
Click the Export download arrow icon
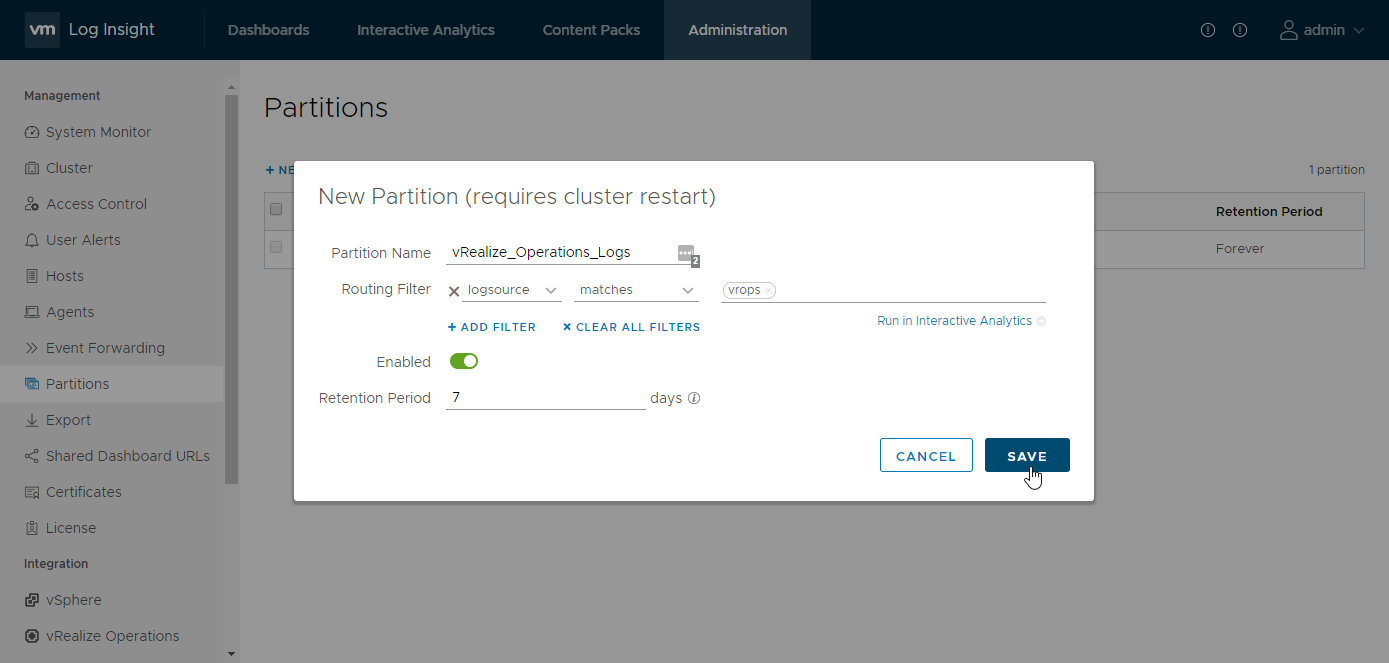click(x=32, y=420)
